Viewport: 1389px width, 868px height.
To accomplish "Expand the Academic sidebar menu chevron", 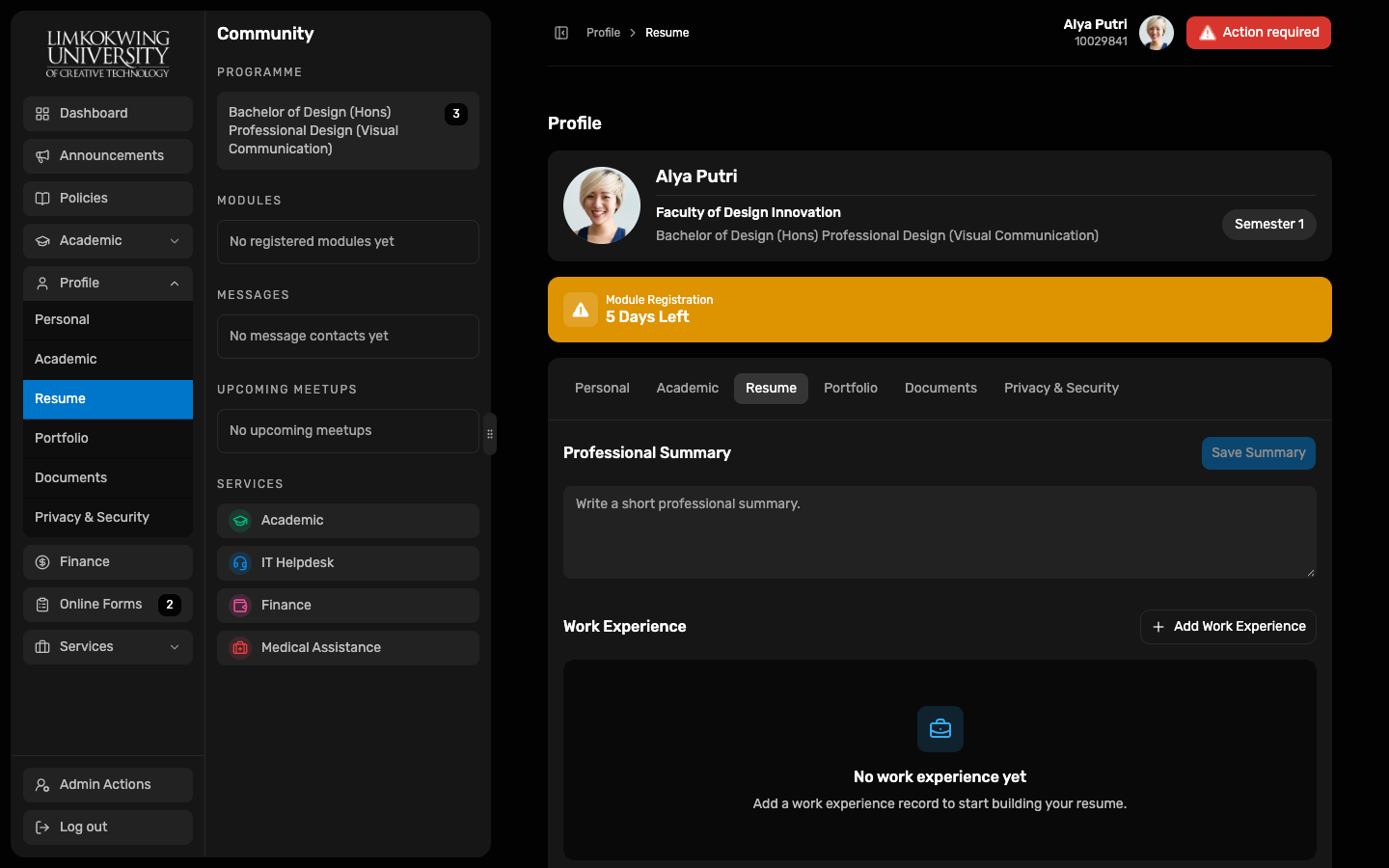I will (175, 241).
